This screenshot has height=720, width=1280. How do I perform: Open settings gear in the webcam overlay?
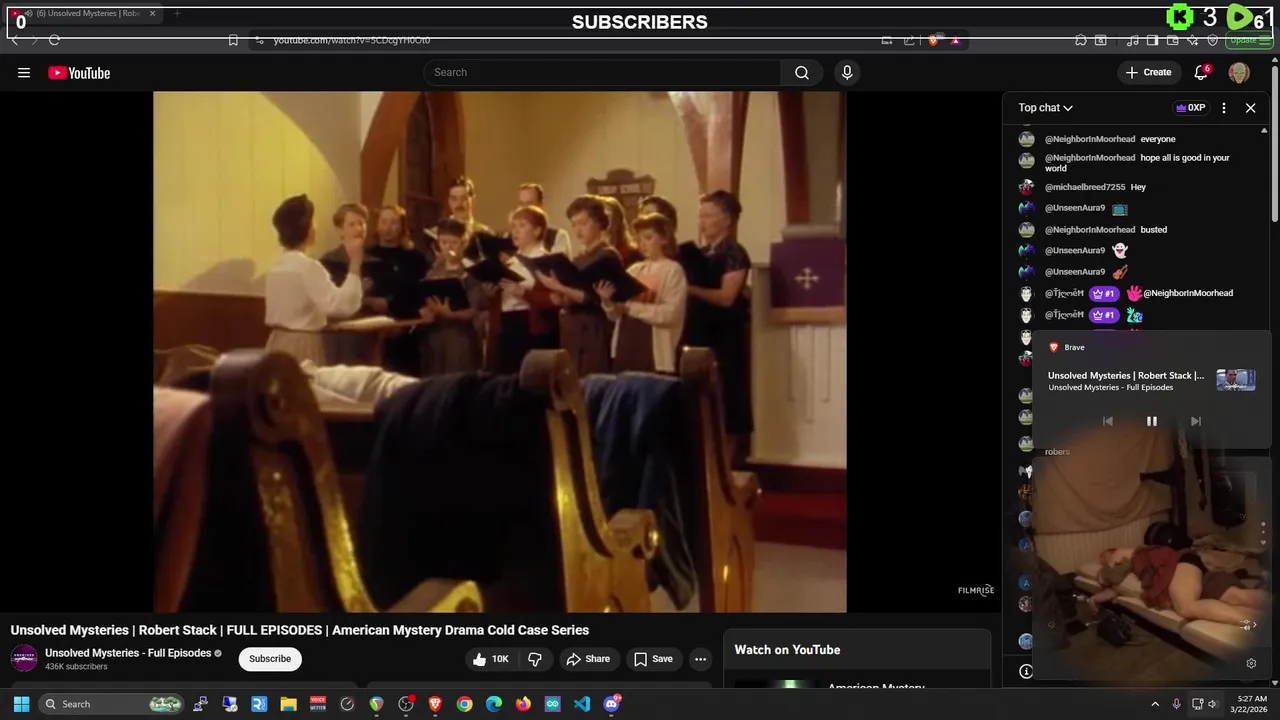coord(1251,663)
